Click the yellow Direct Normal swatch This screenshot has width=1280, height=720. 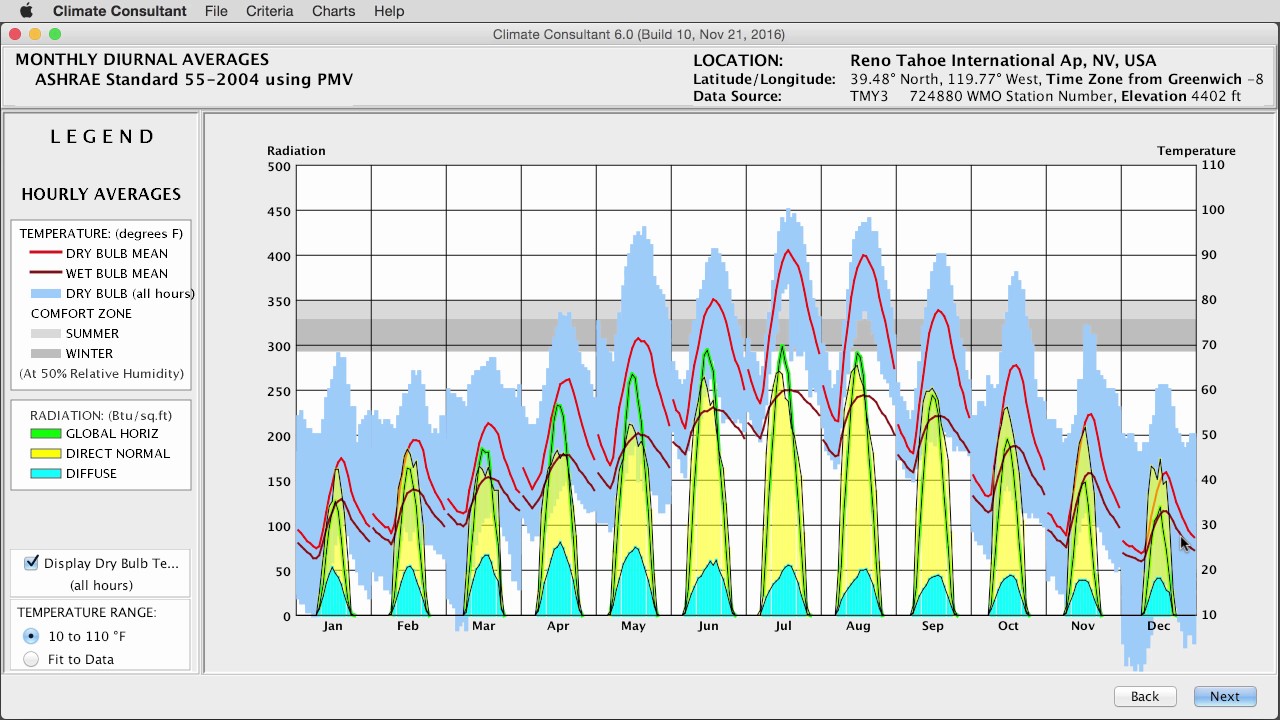click(45, 453)
